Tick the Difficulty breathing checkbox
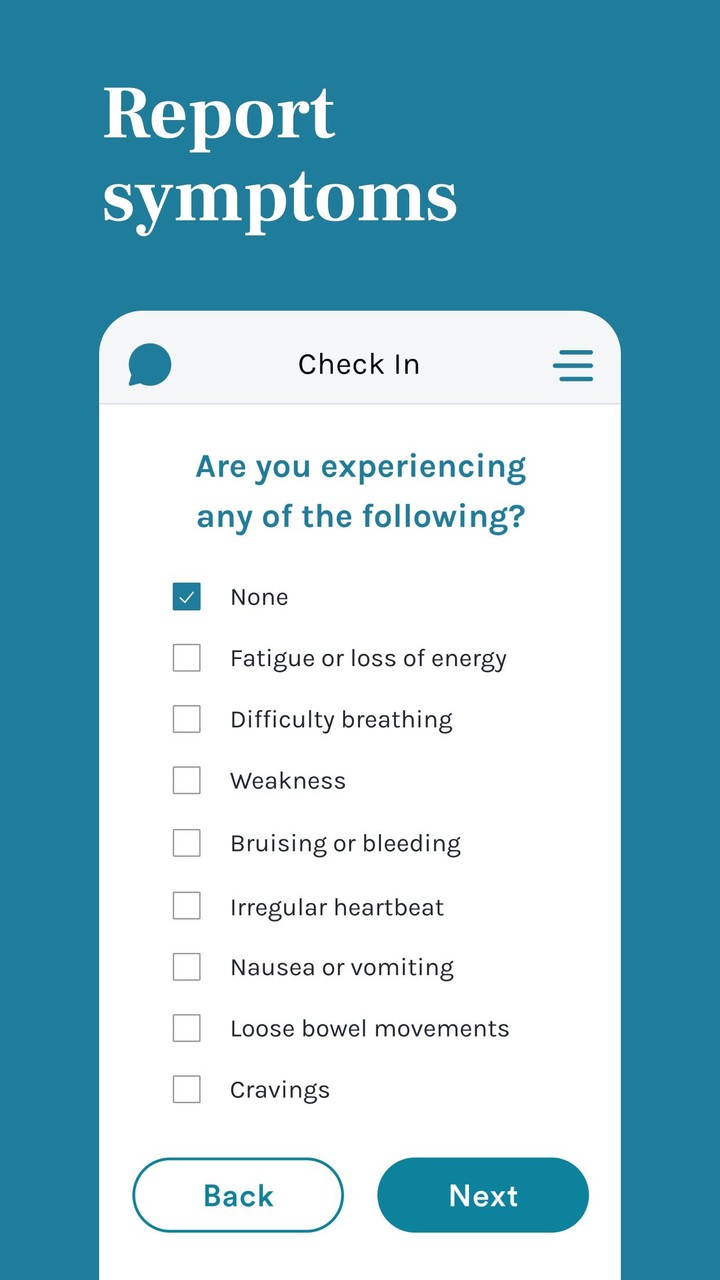The height and width of the screenshot is (1280, 720). (187, 719)
